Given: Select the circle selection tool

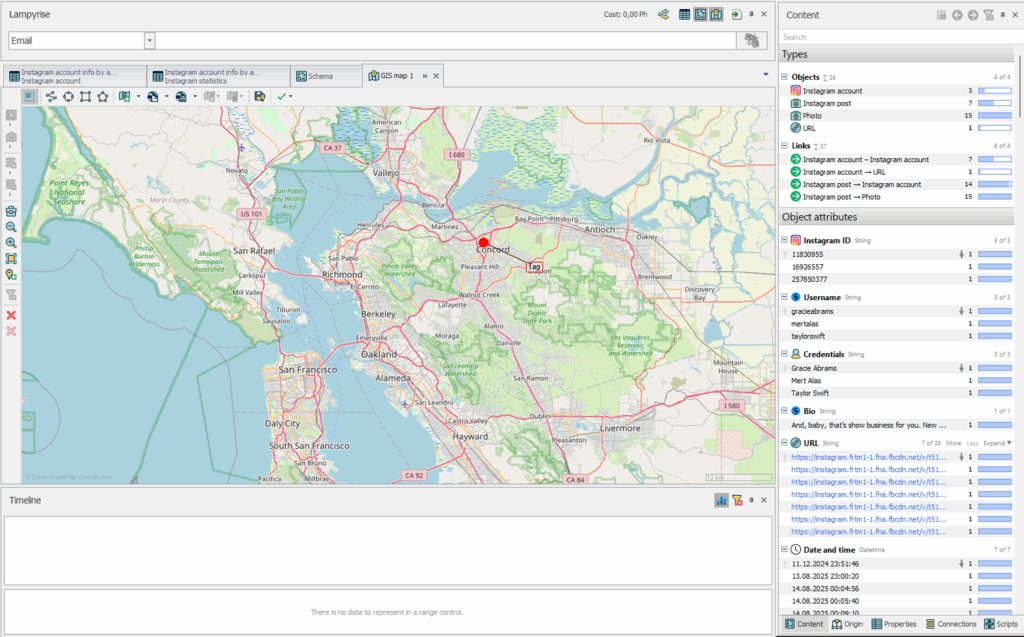Looking at the screenshot, I should [x=68, y=97].
